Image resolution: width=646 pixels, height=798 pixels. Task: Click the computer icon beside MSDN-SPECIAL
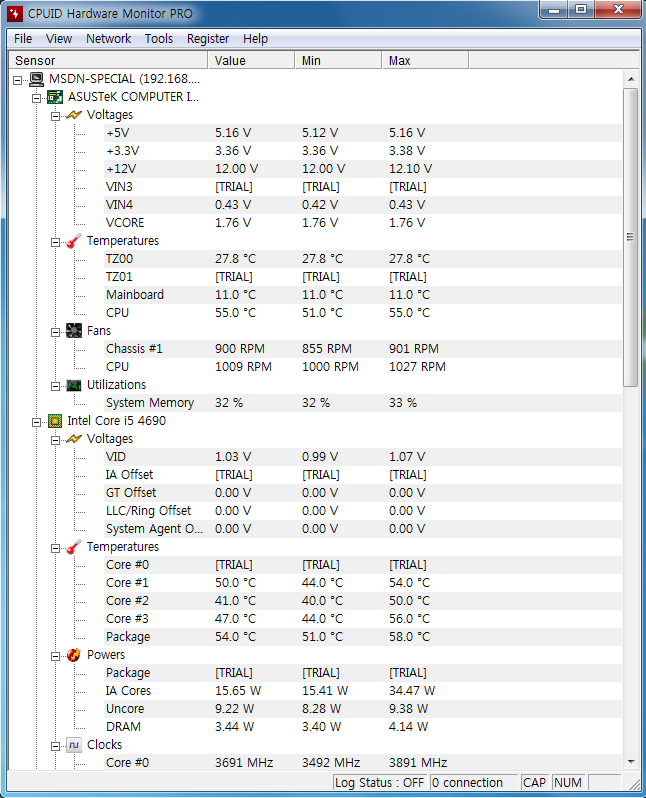click(37, 79)
